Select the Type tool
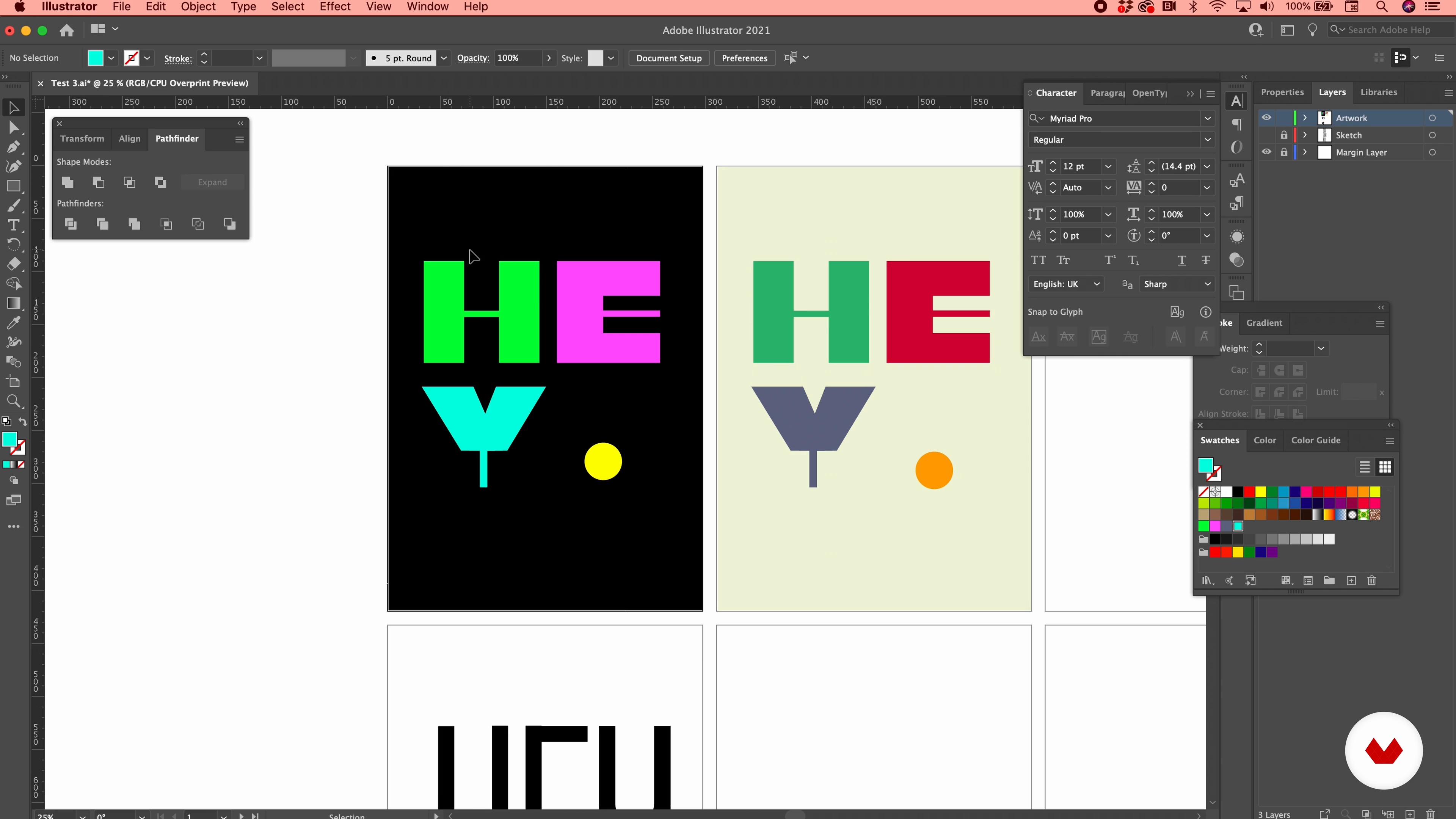Image resolution: width=1456 pixels, height=819 pixels. pos(14,225)
